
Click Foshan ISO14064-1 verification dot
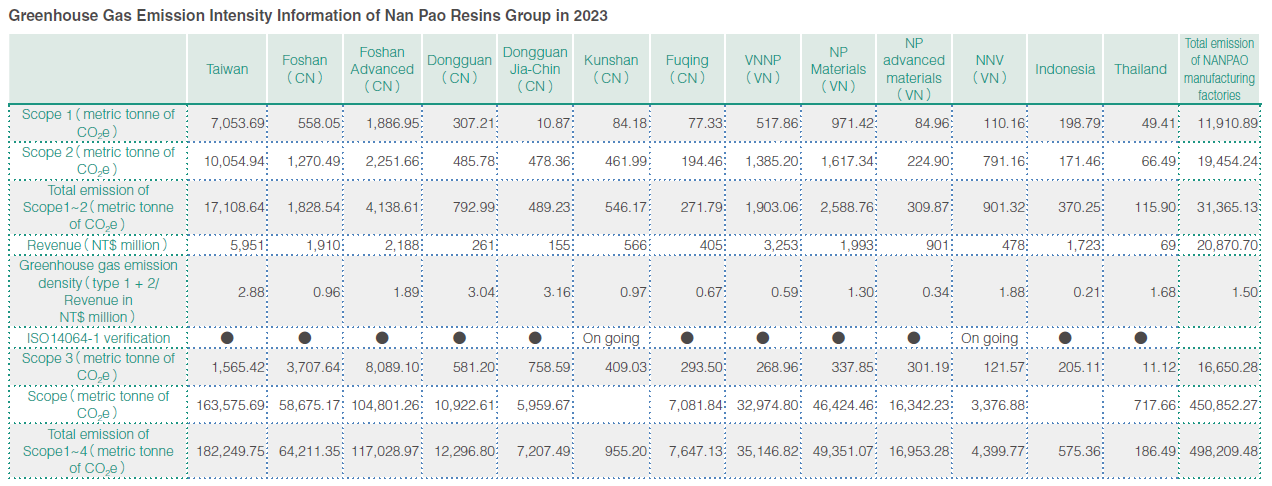pos(305,338)
